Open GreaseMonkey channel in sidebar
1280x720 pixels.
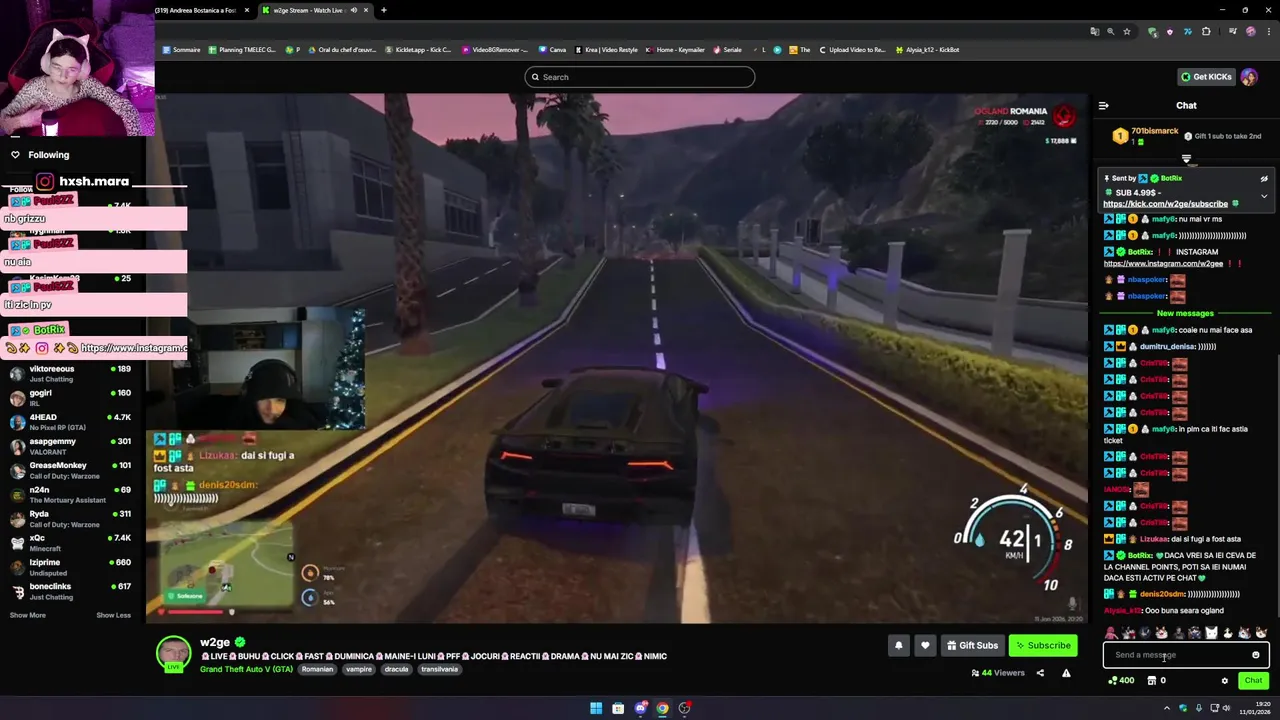point(70,469)
